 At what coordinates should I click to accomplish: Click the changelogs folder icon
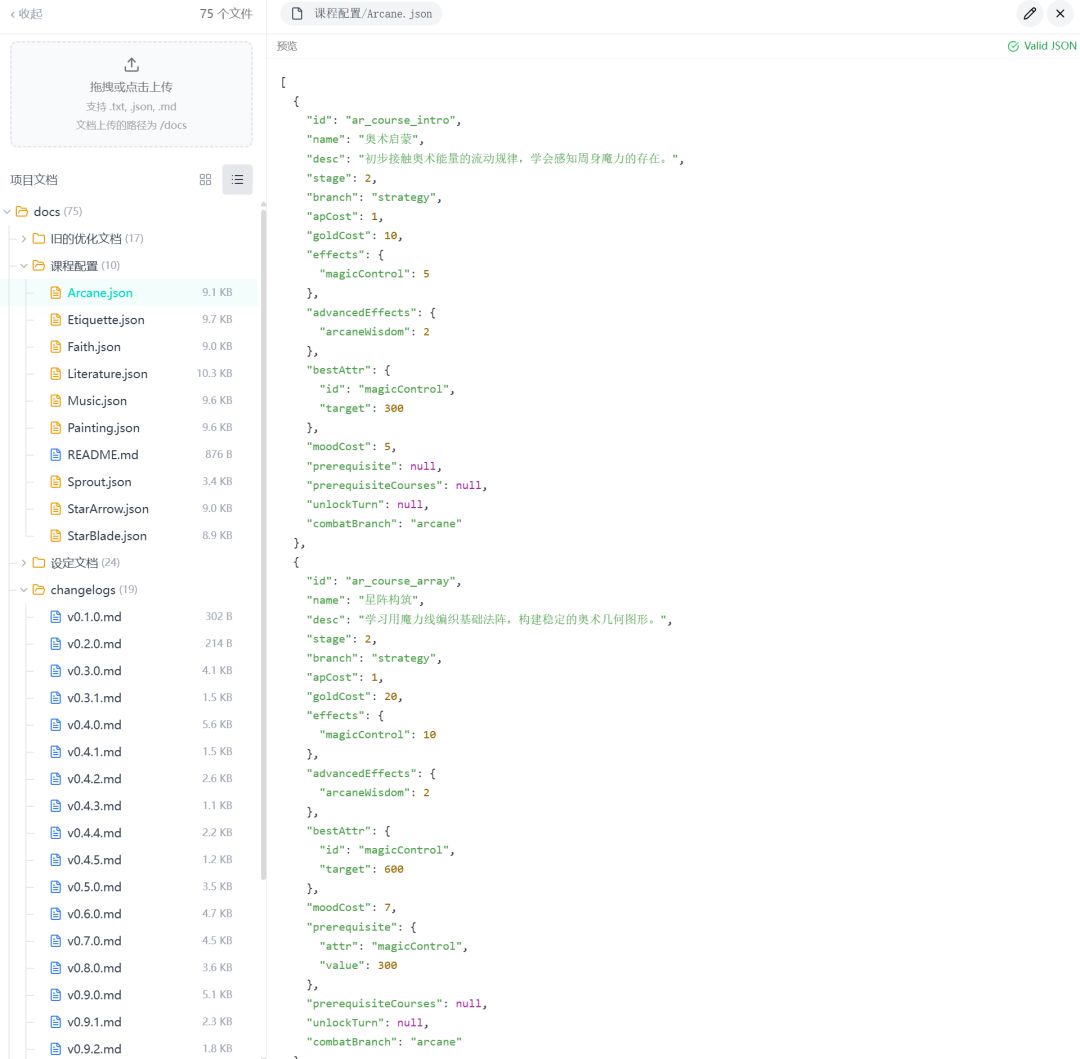[x=39, y=589]
